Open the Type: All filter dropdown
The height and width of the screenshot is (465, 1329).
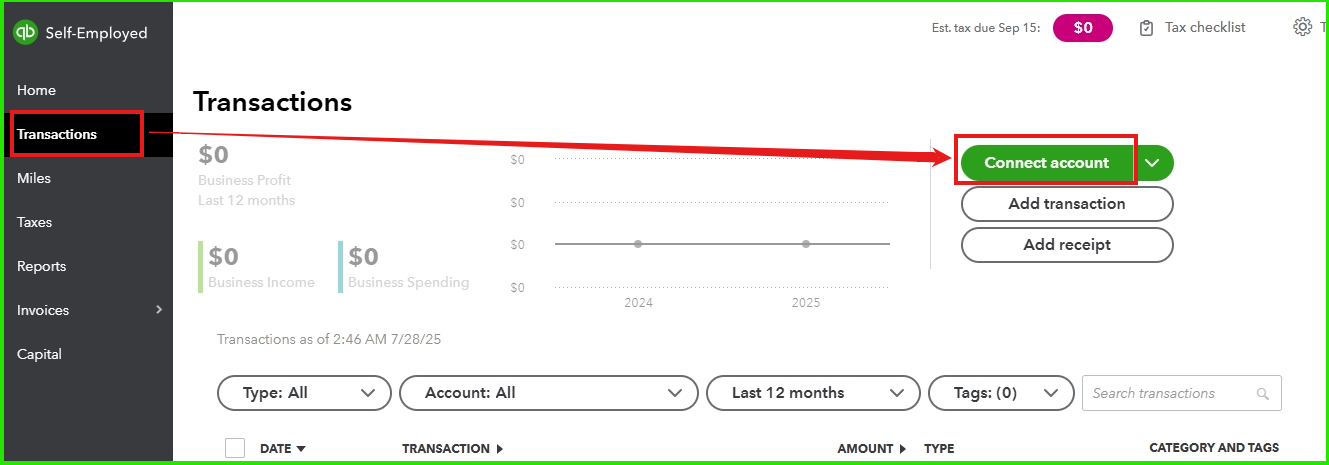point(304,393)
